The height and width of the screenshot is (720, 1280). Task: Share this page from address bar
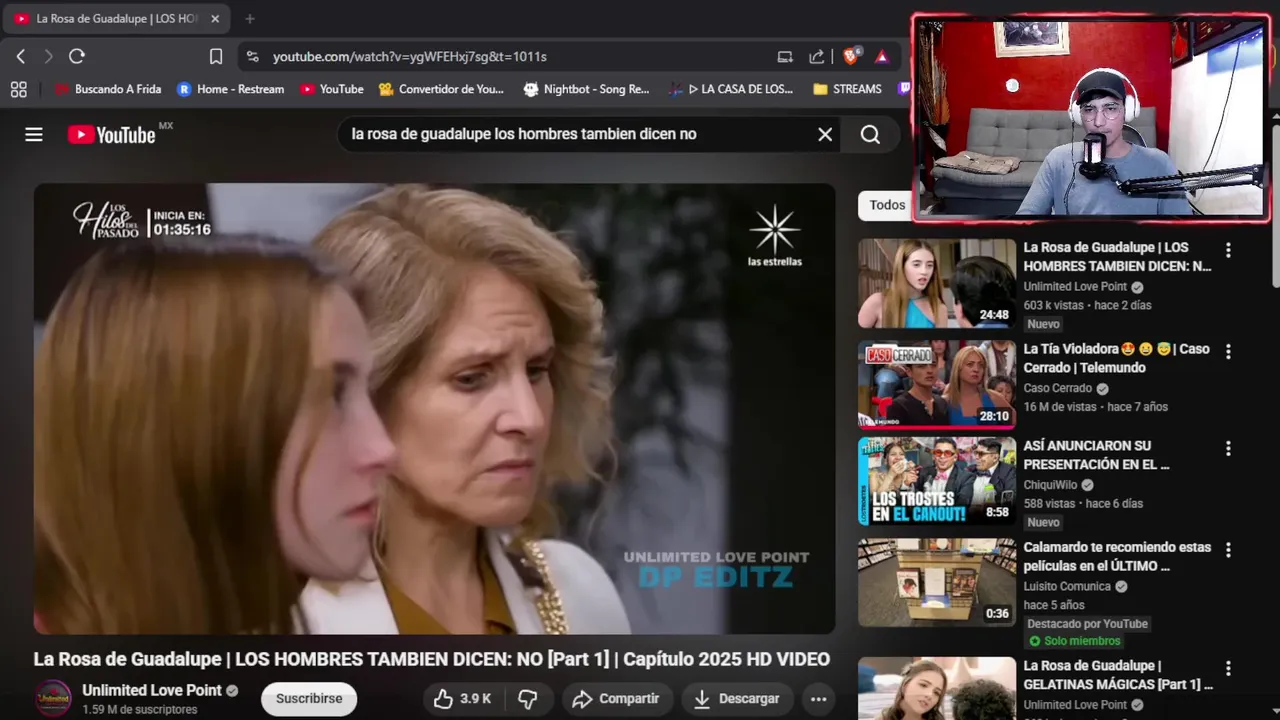(817, 57)
